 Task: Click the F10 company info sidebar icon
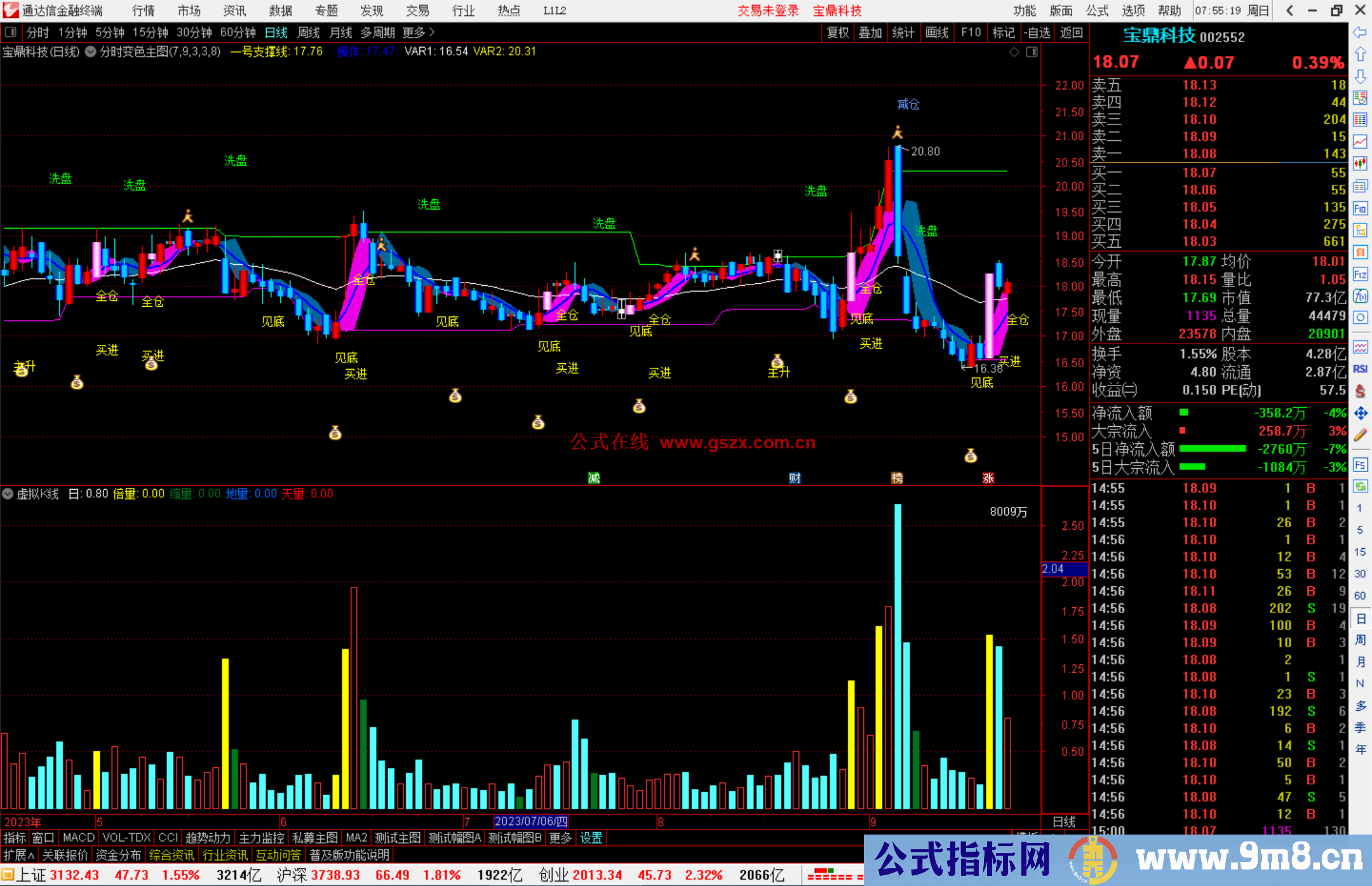click(x=1360, y=209)
